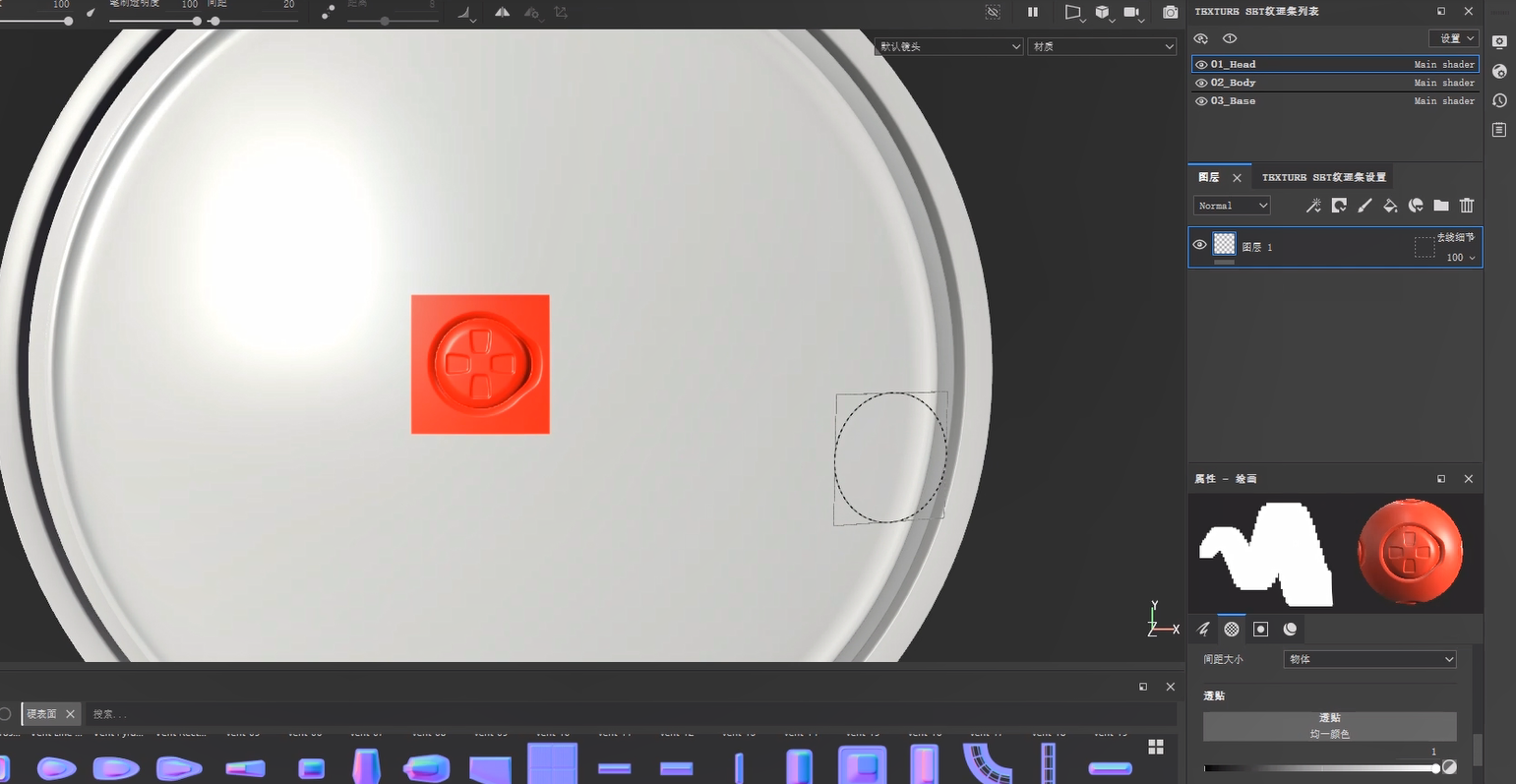Open the 默认镜头 camera dropdown
The width and height of the screenshot is (1516, 784).
[947, 46]
